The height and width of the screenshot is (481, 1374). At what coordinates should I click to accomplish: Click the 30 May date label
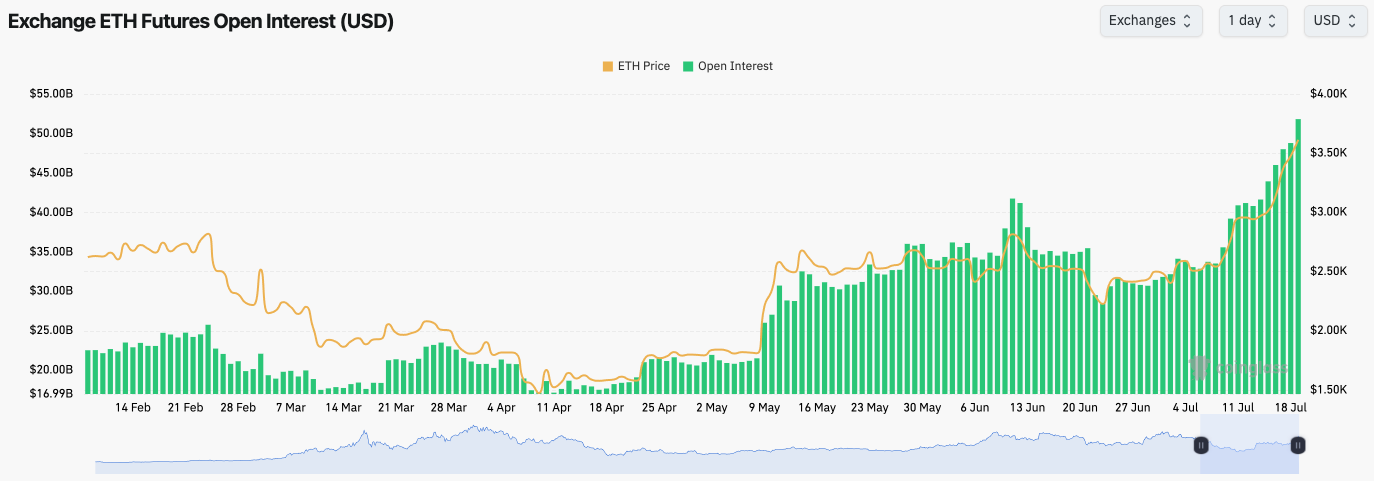[x=922, y=408]
